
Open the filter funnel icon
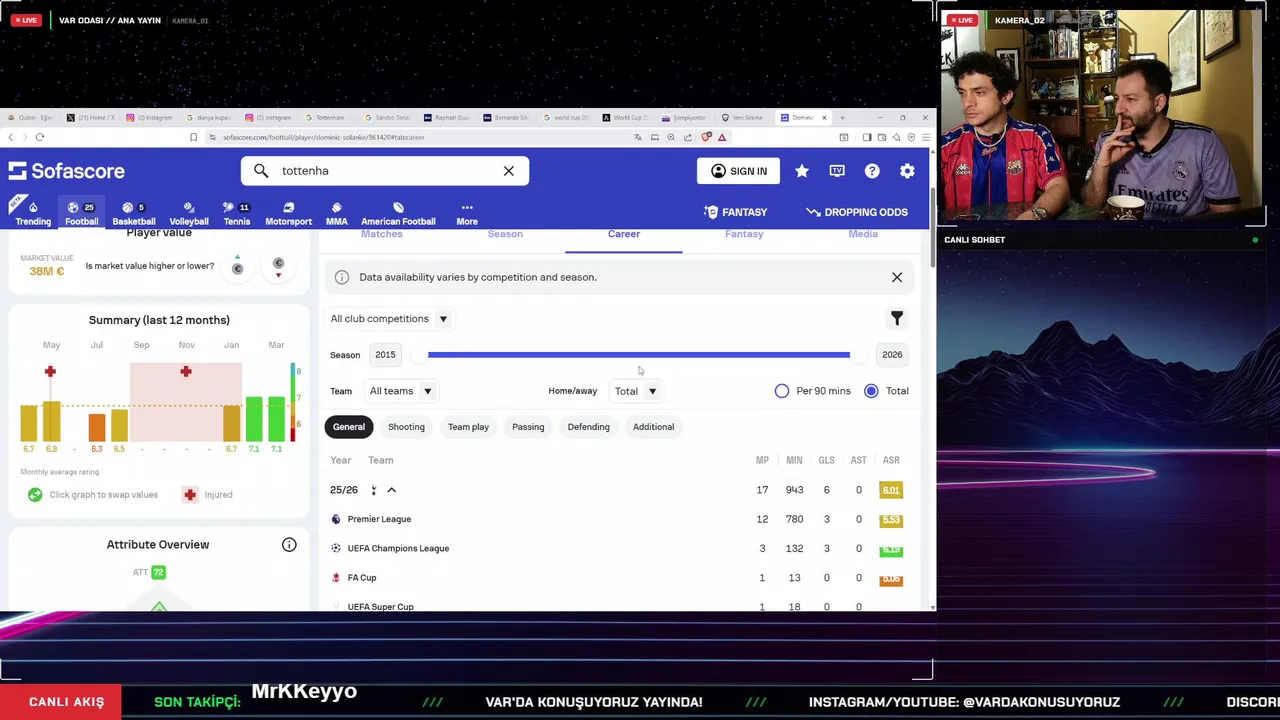click(897, 318)
